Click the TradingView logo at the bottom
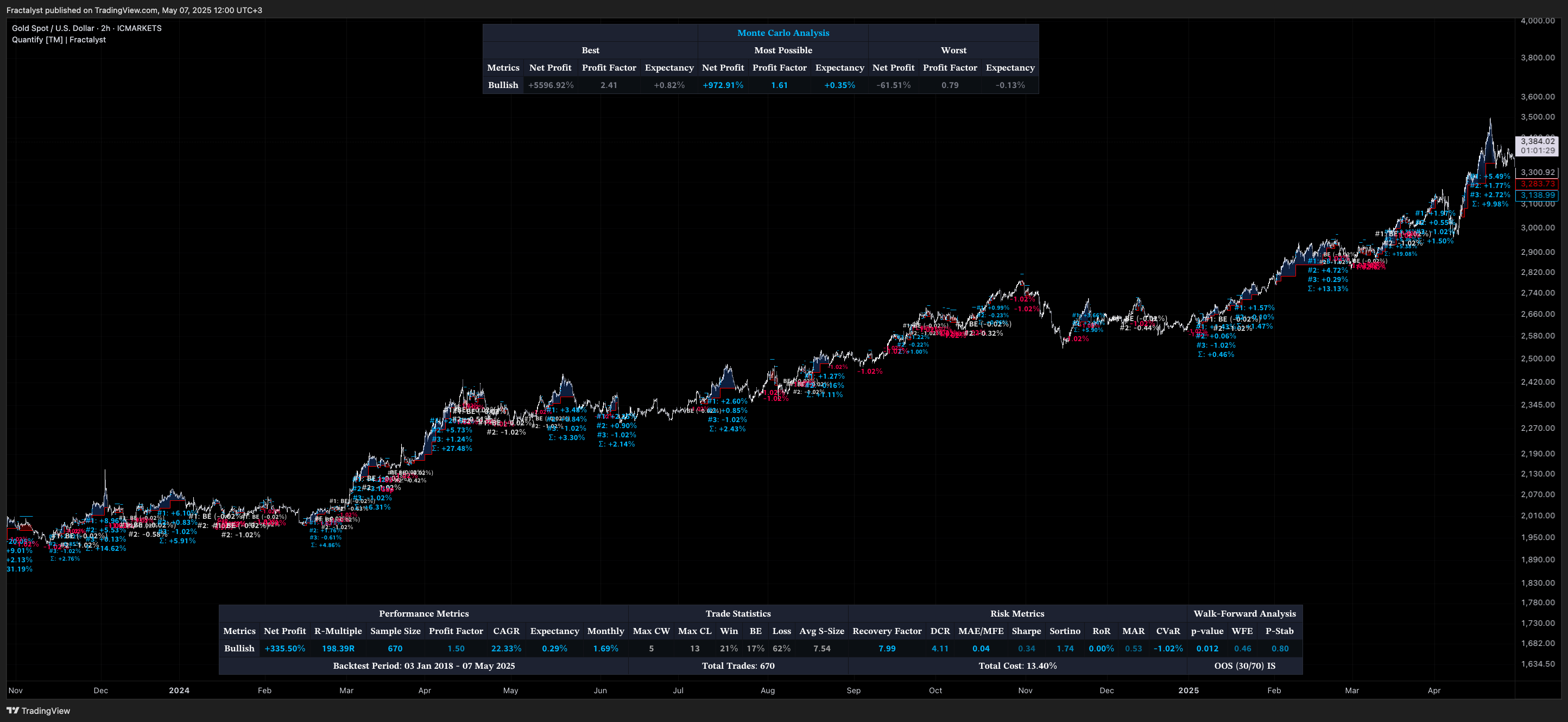Image resolution: width=1568 pixels, height=722 pixels. (39, 711)
